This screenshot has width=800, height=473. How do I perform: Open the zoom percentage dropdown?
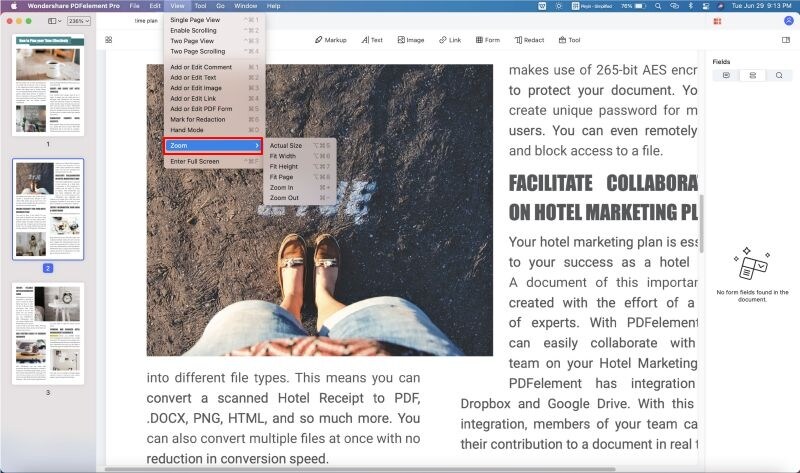[x=79, y=21]
